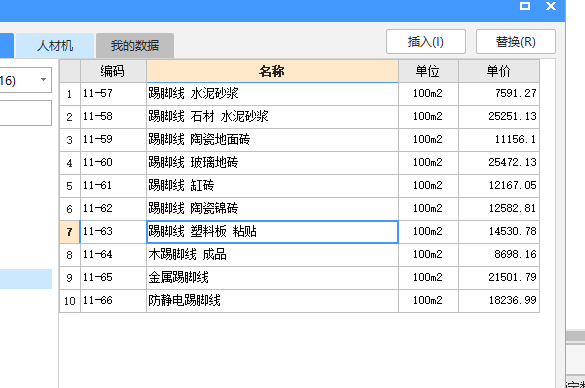The width and height of the screenshot is (585, 388).
Task: Click the 插入(I) button
Action: tap(426, 41)
